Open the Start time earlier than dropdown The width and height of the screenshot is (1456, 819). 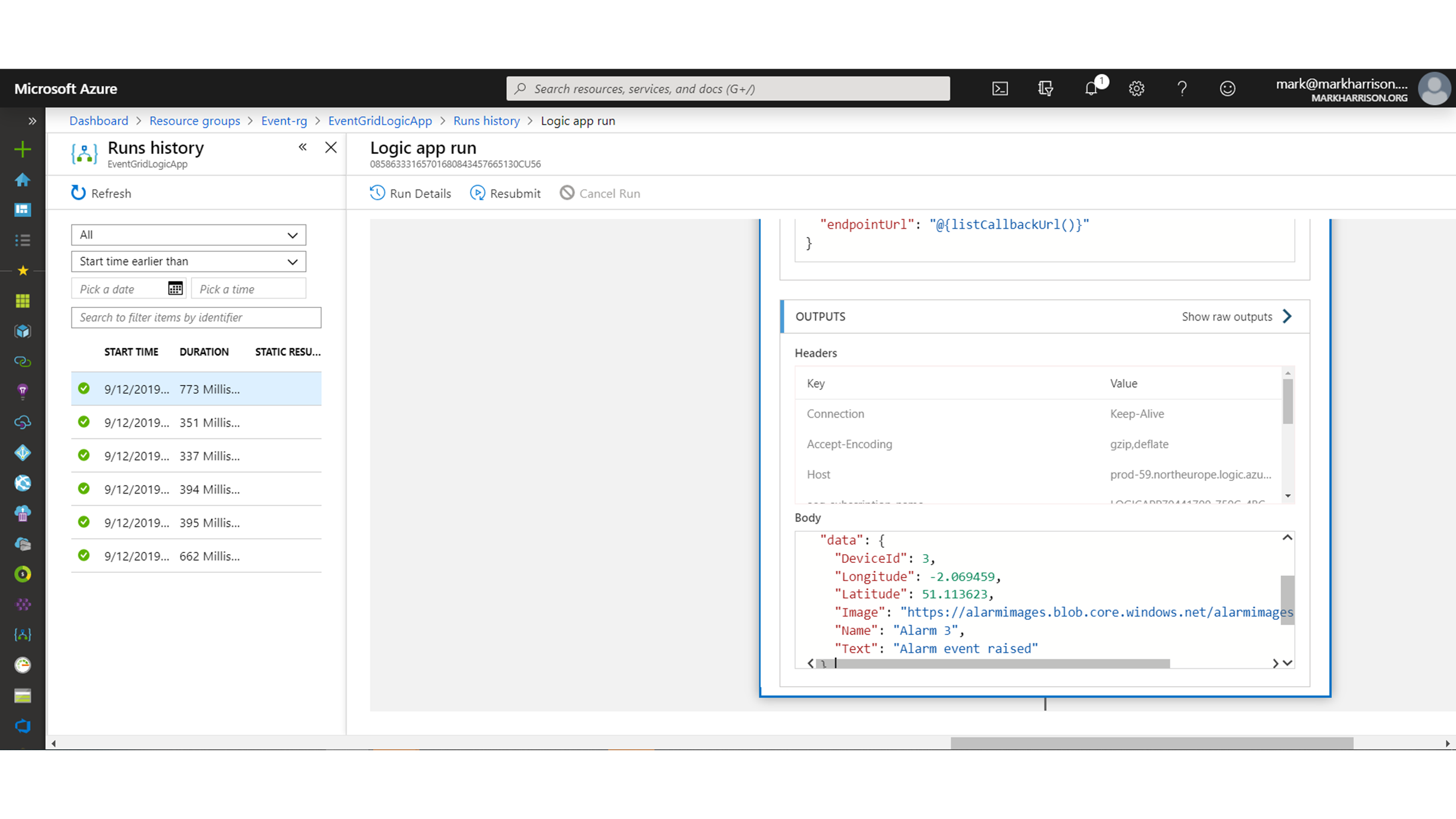[188, 262]
